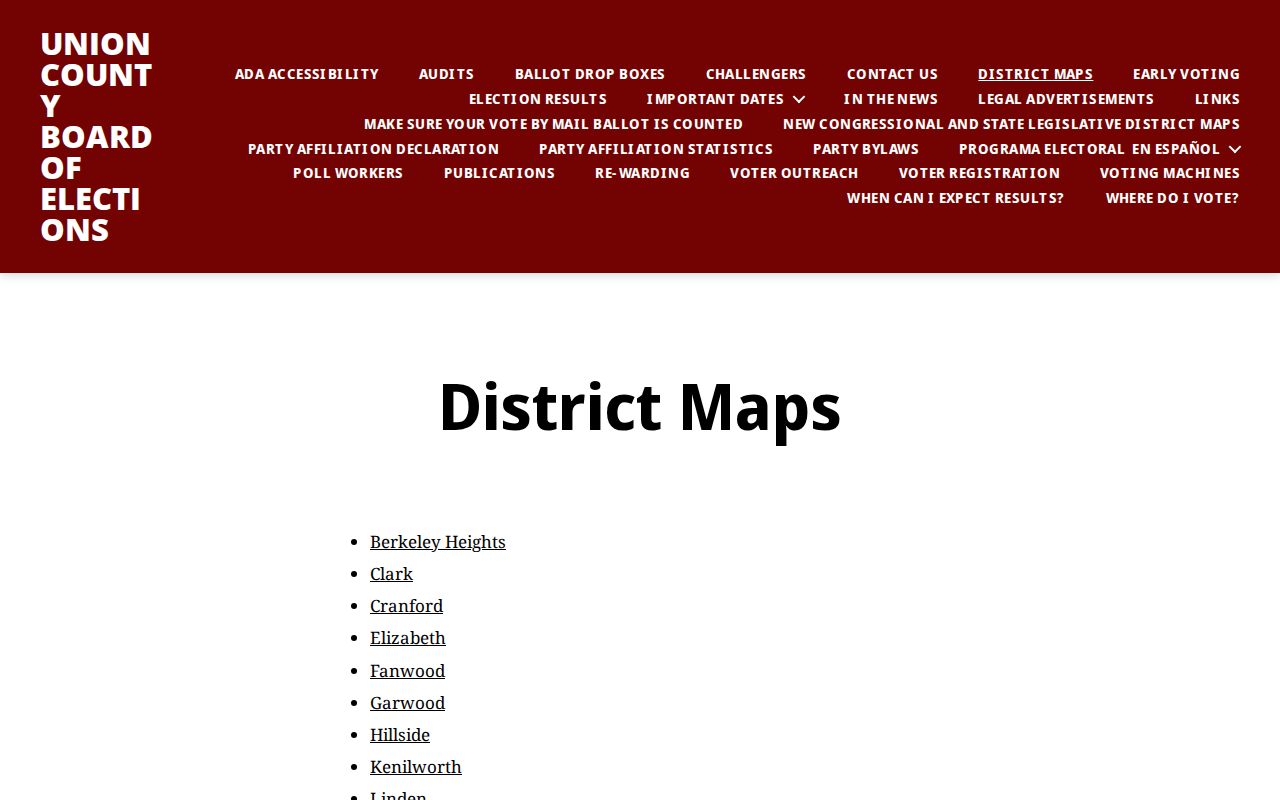Open the ADA Accessibility menu item
The width and height of the screenshot is (1280, 800).
[307, 74]
